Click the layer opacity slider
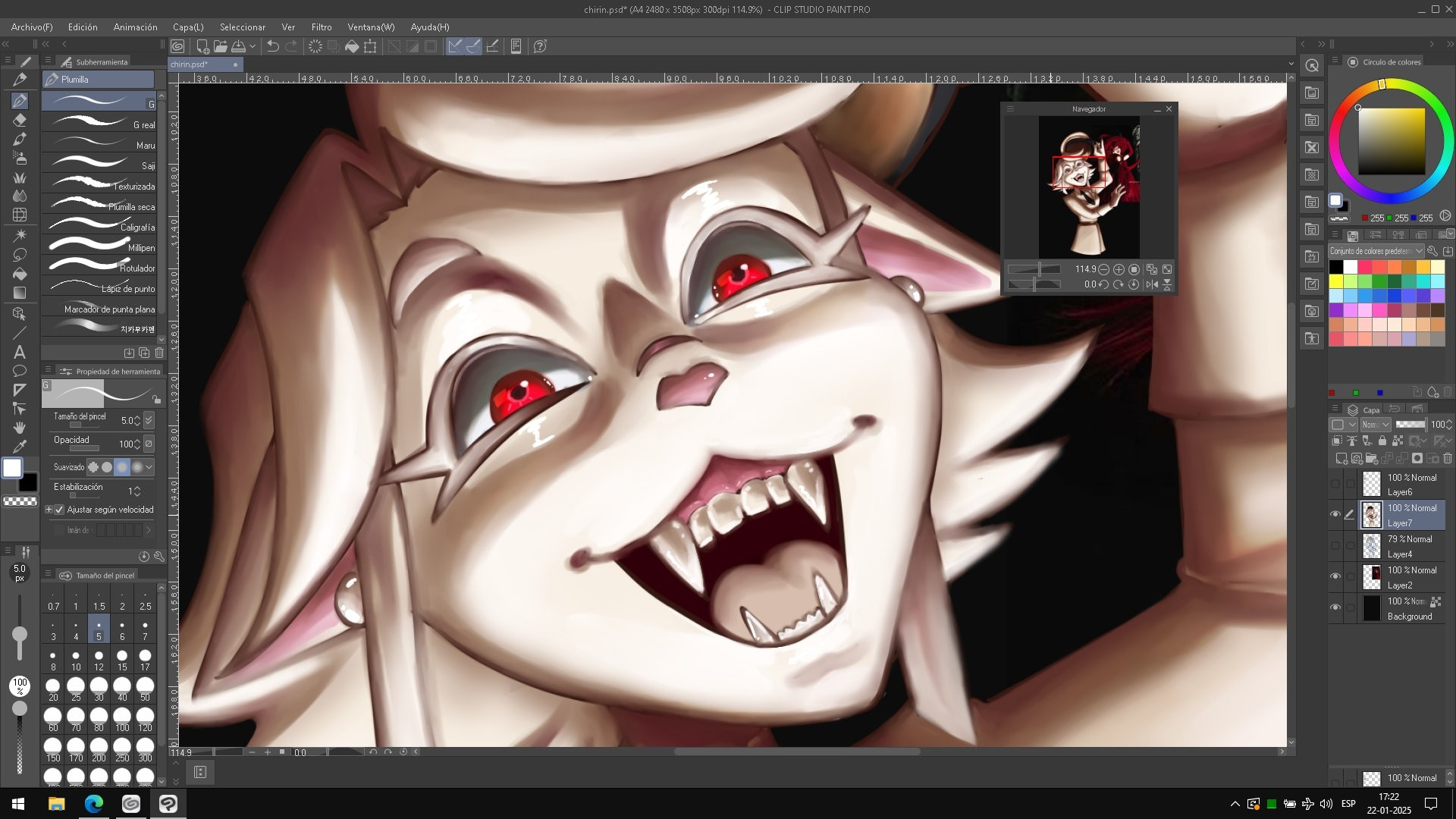Viewport: 1456px width, 819px height. tap(1410, 425)
